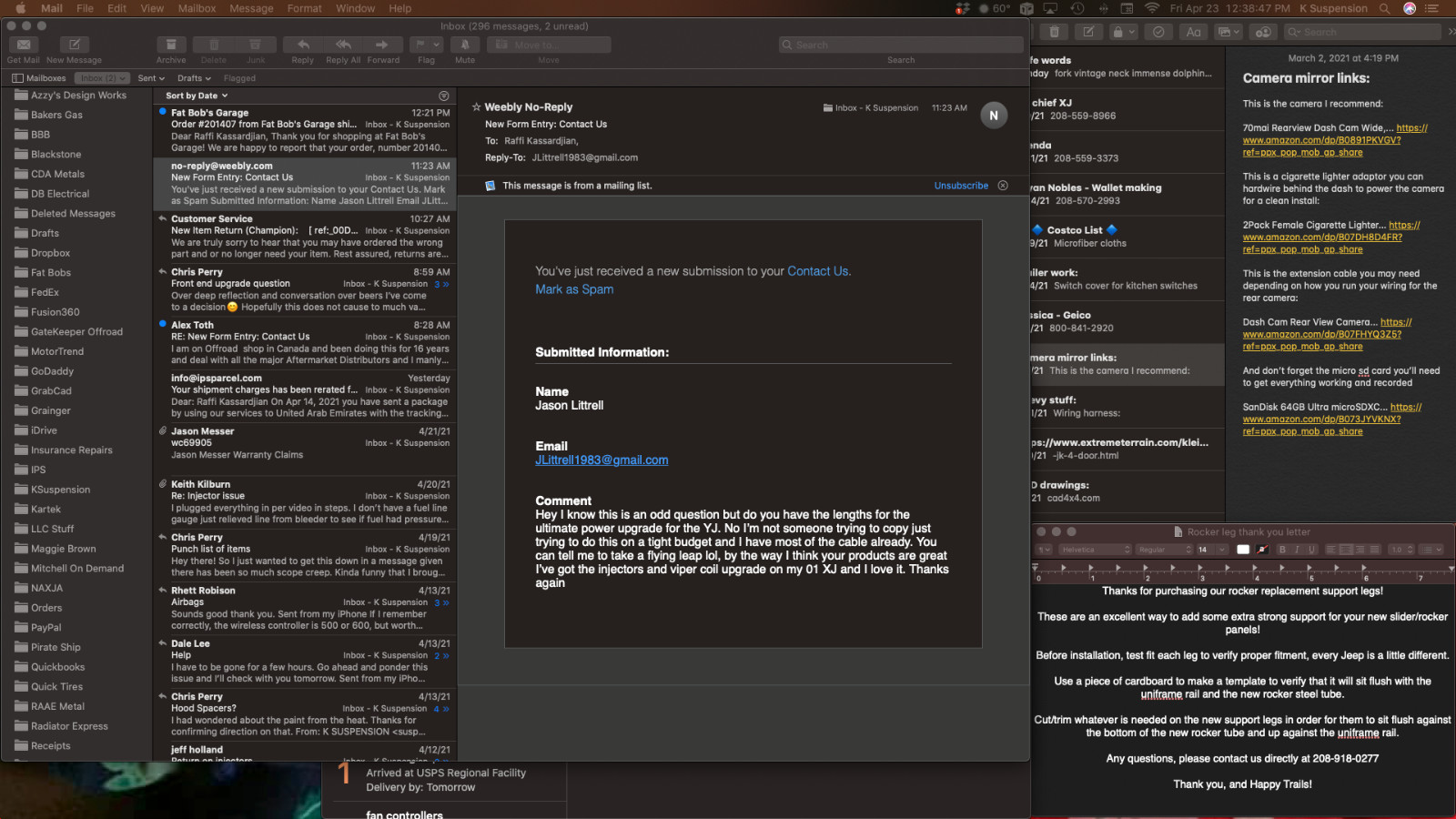Click the Reply All arrows icon
Screen dimensions: 1456x819
(343, 45)
